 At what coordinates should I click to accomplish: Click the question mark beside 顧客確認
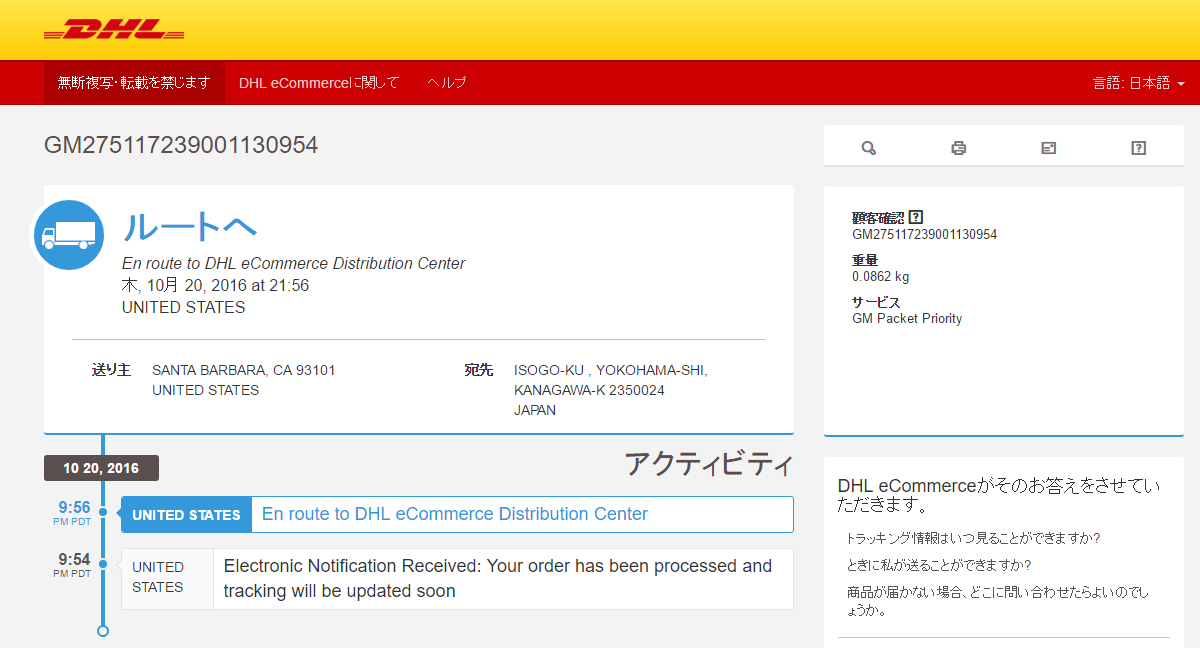(916, 217)
